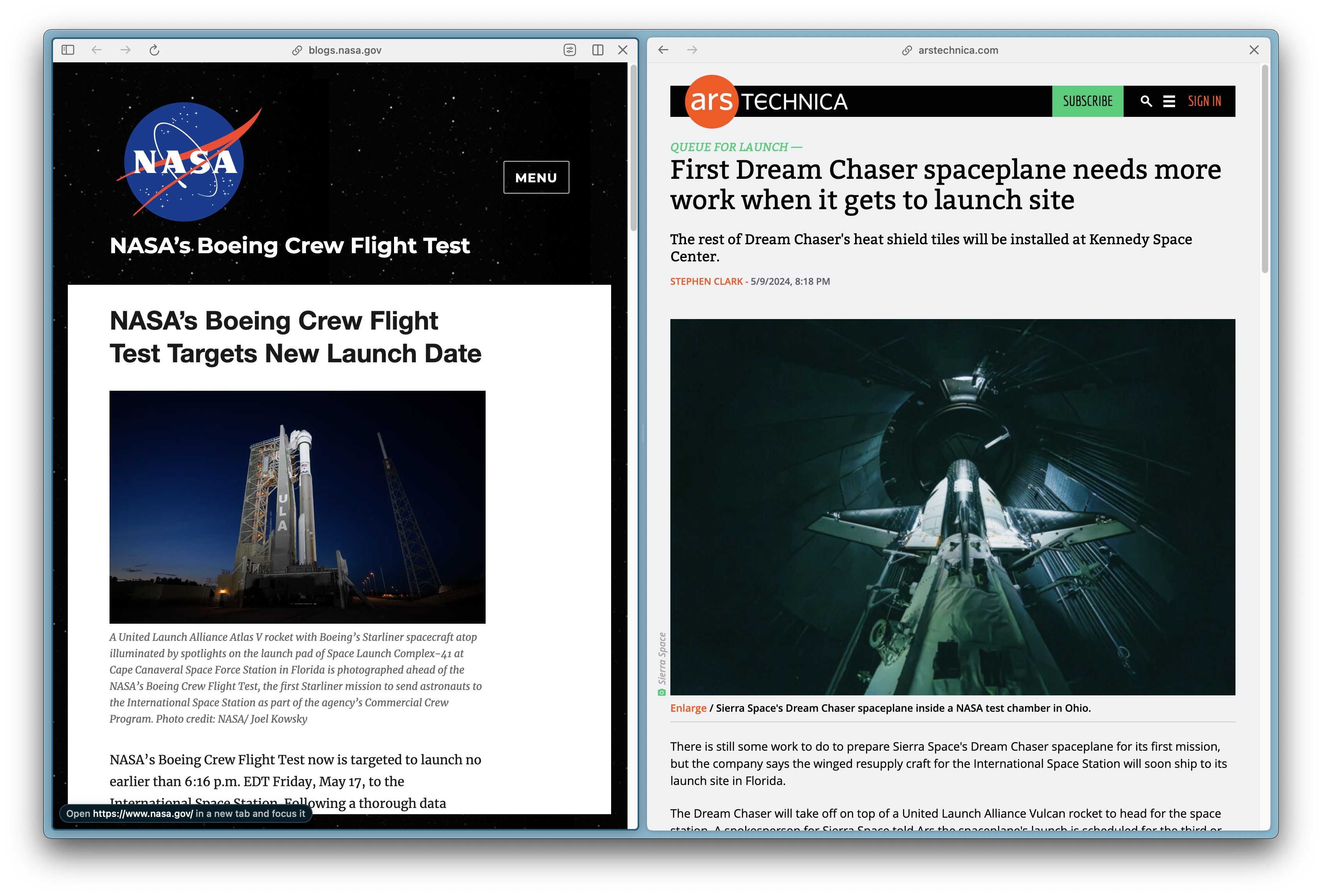The height and width of the screenshot is (896, 1322).
Task: Open the Ars Technica hamburger menu
Action: (x=1169, y=101)
